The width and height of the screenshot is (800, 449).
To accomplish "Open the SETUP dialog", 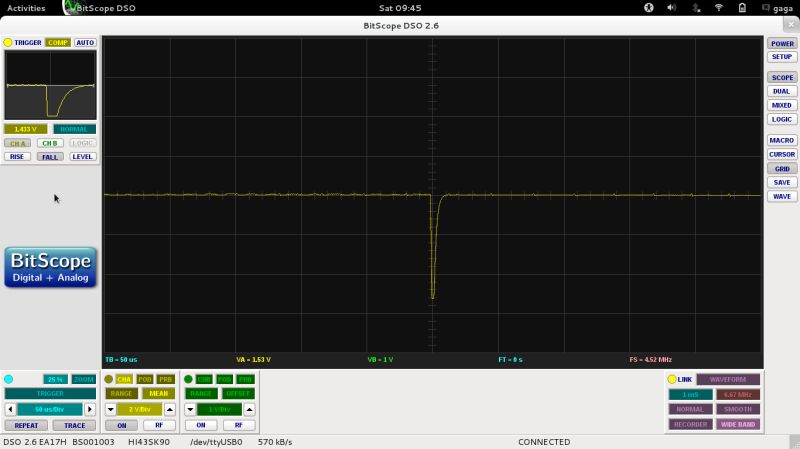I will coord(782,57).
